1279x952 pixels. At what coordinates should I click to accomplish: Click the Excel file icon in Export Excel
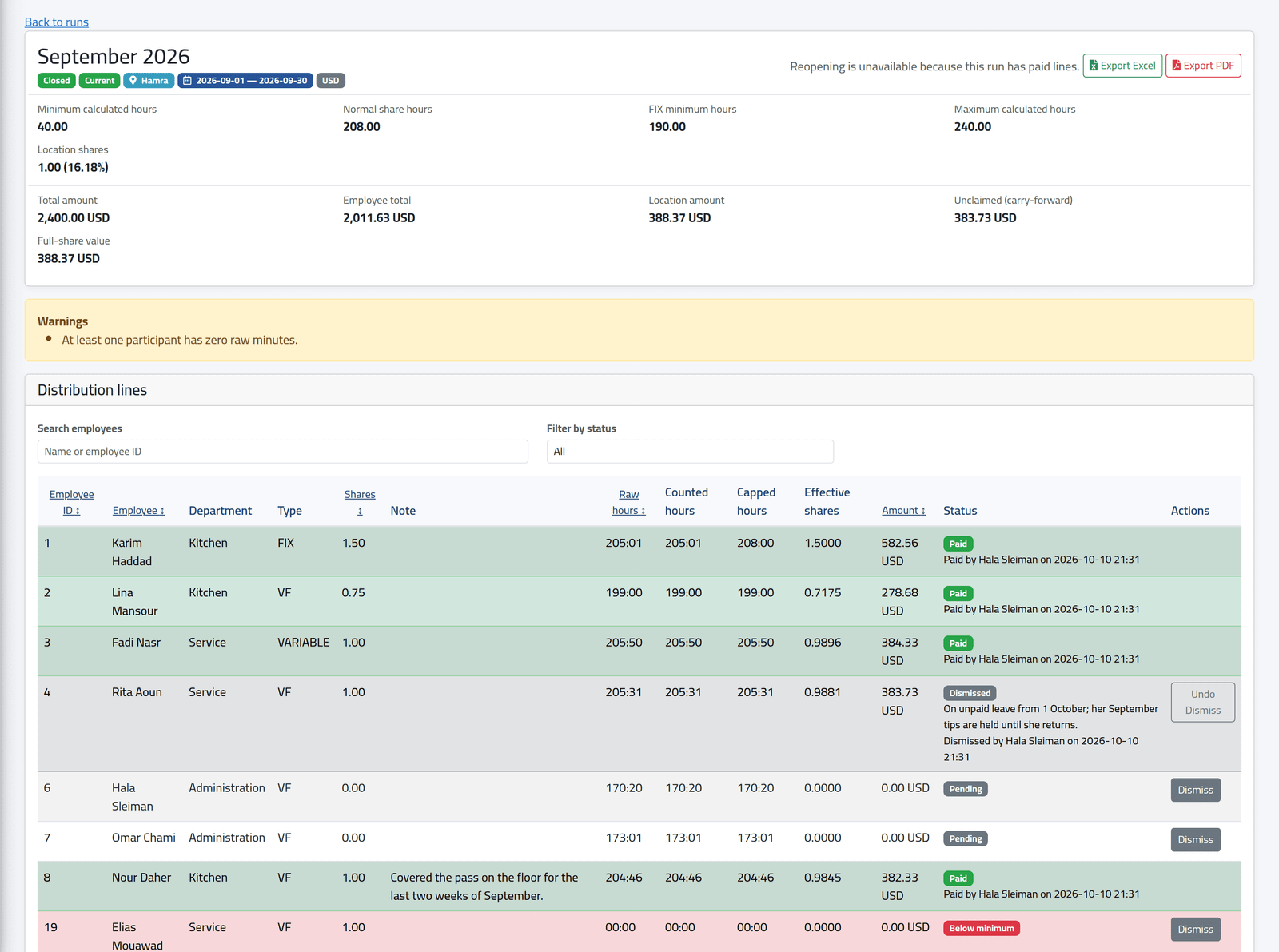[x=1094, y=66]
